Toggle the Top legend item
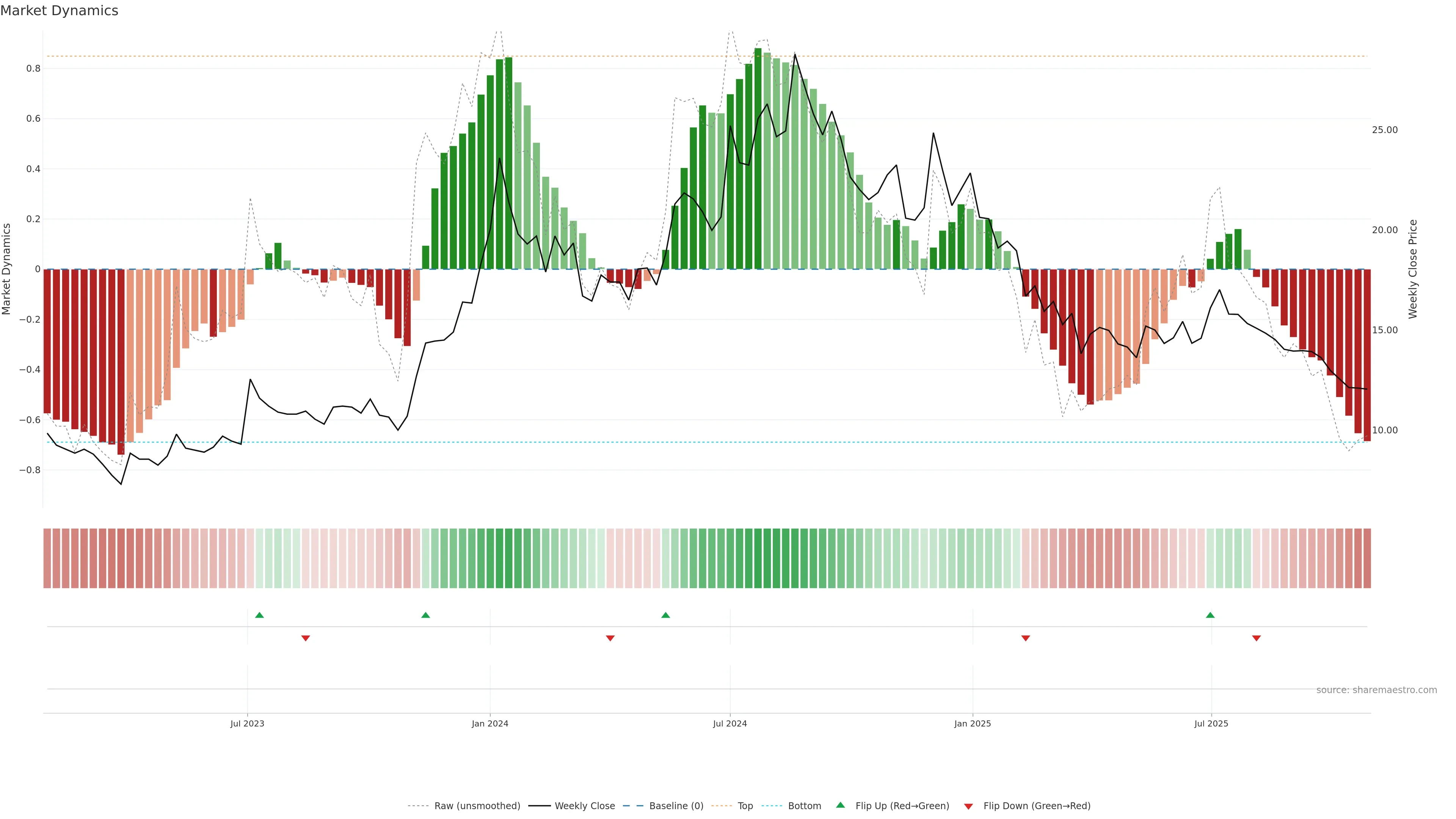 745,806
